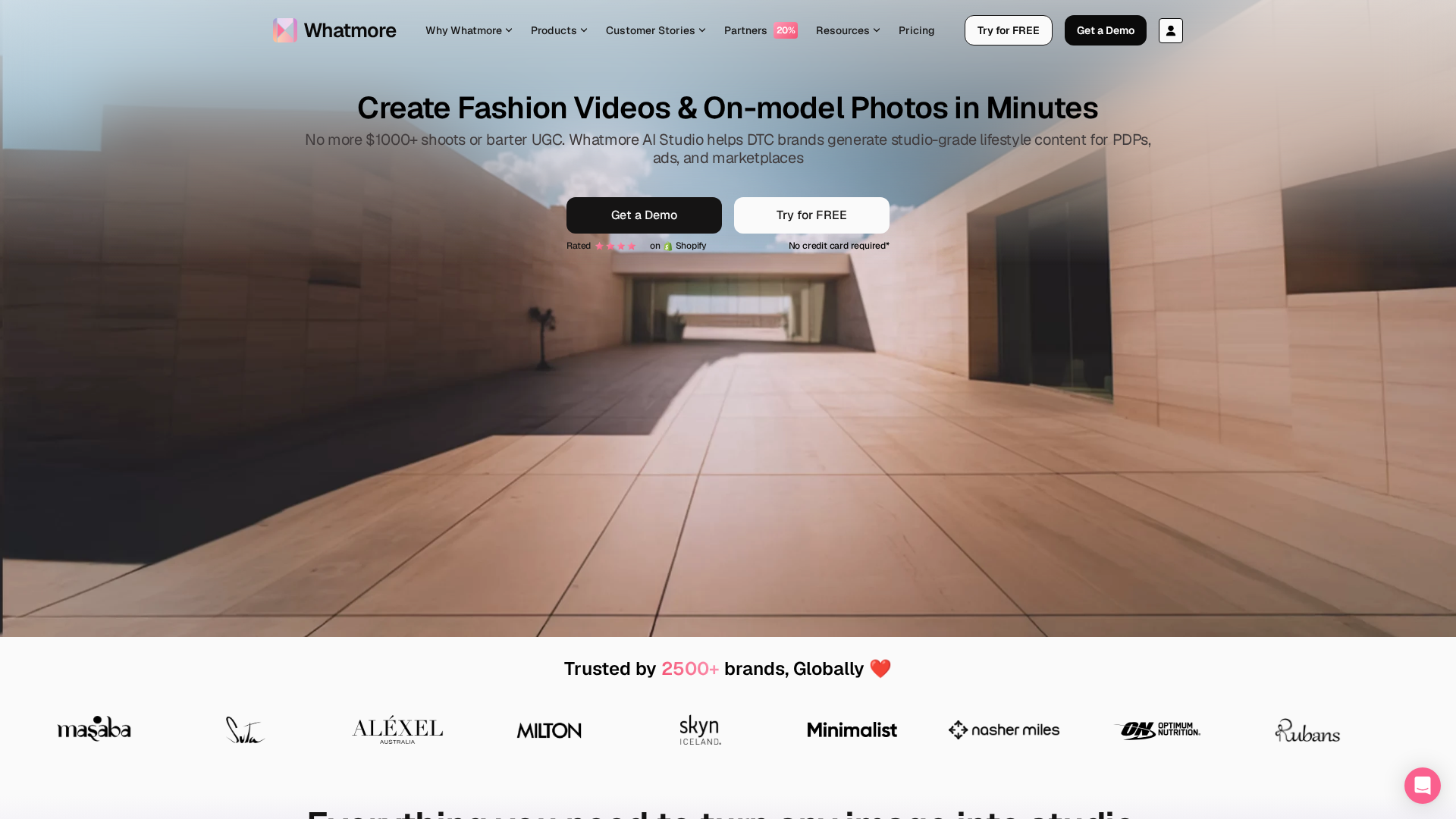Select the Milton brand logo
The image size is (1456, 819).
coord(548,730)
